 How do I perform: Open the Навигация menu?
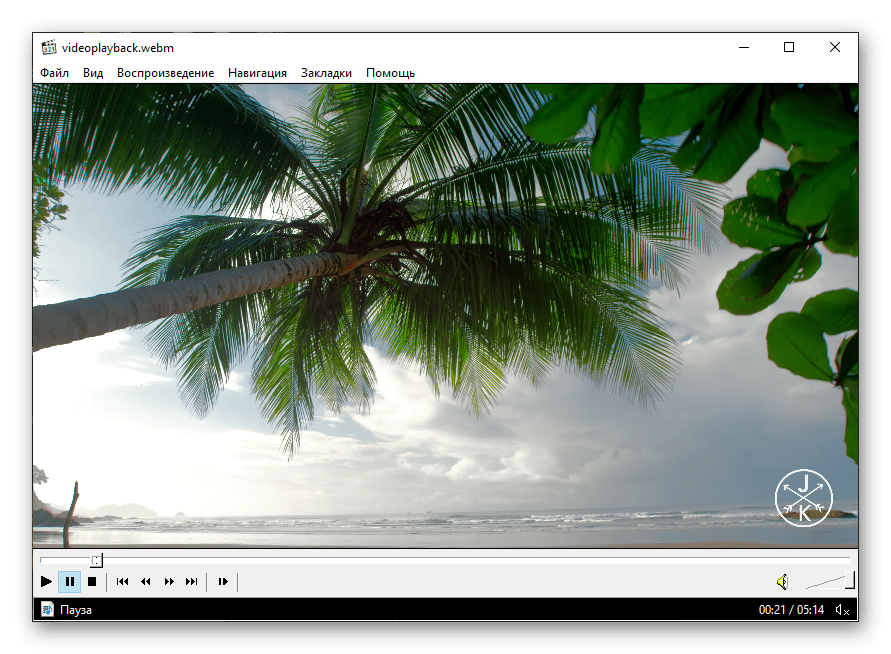(257, 73)
